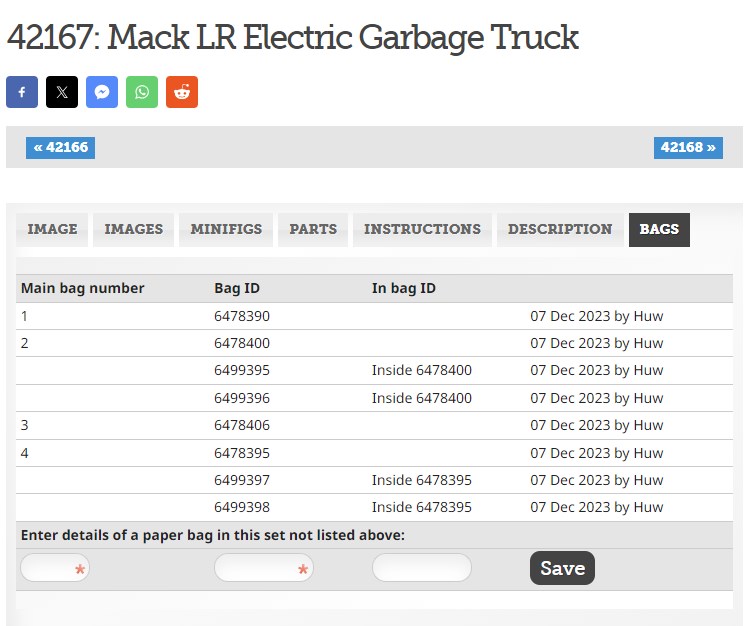Share the page on Reddit

tap(182, 92)
